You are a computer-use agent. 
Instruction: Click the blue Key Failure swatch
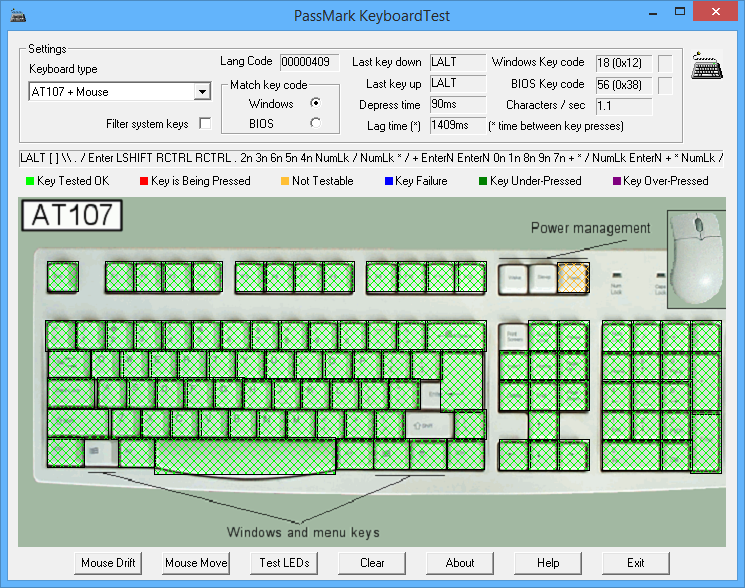point(389,181)
